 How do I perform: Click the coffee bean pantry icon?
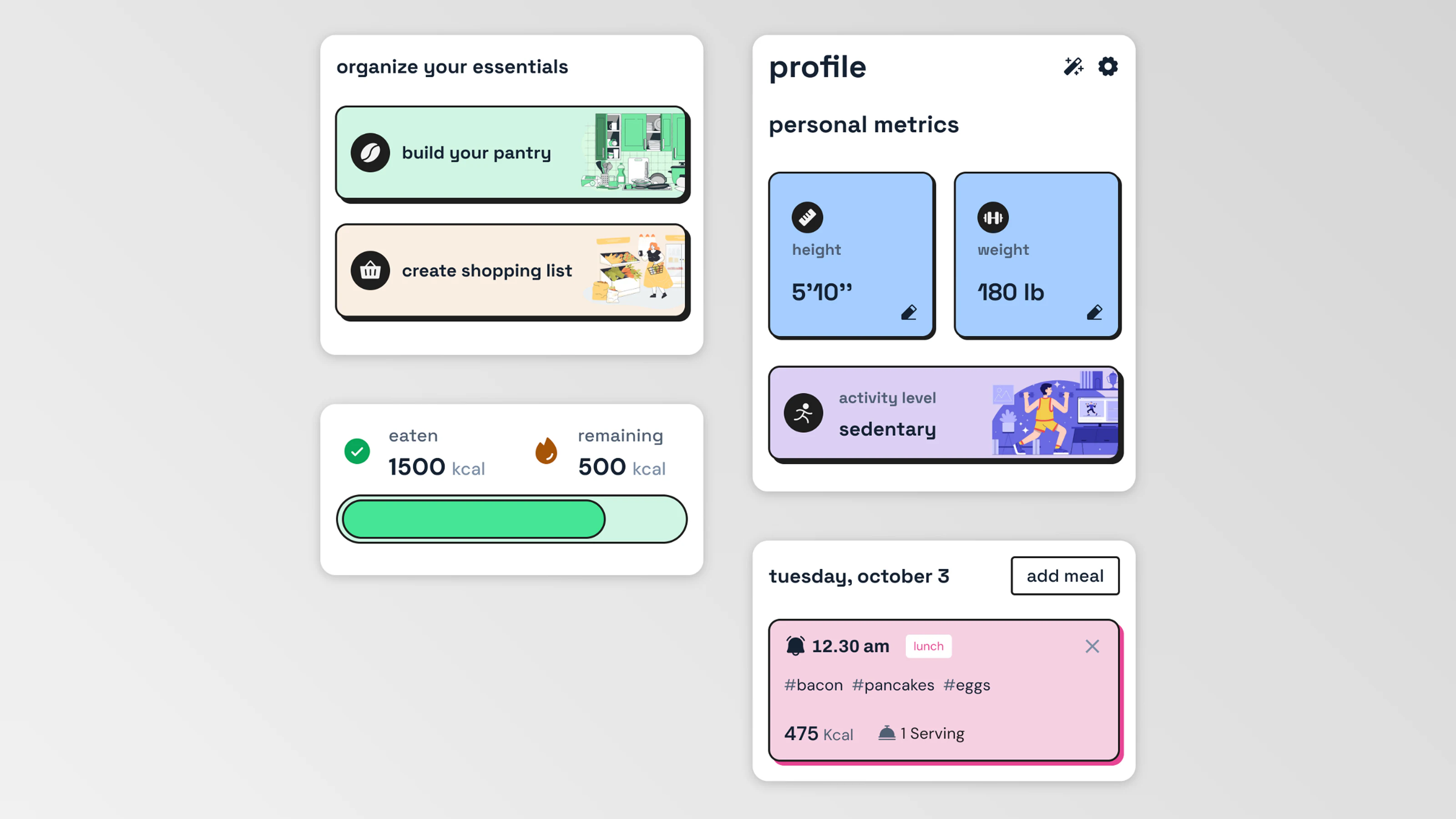point(370,152)
